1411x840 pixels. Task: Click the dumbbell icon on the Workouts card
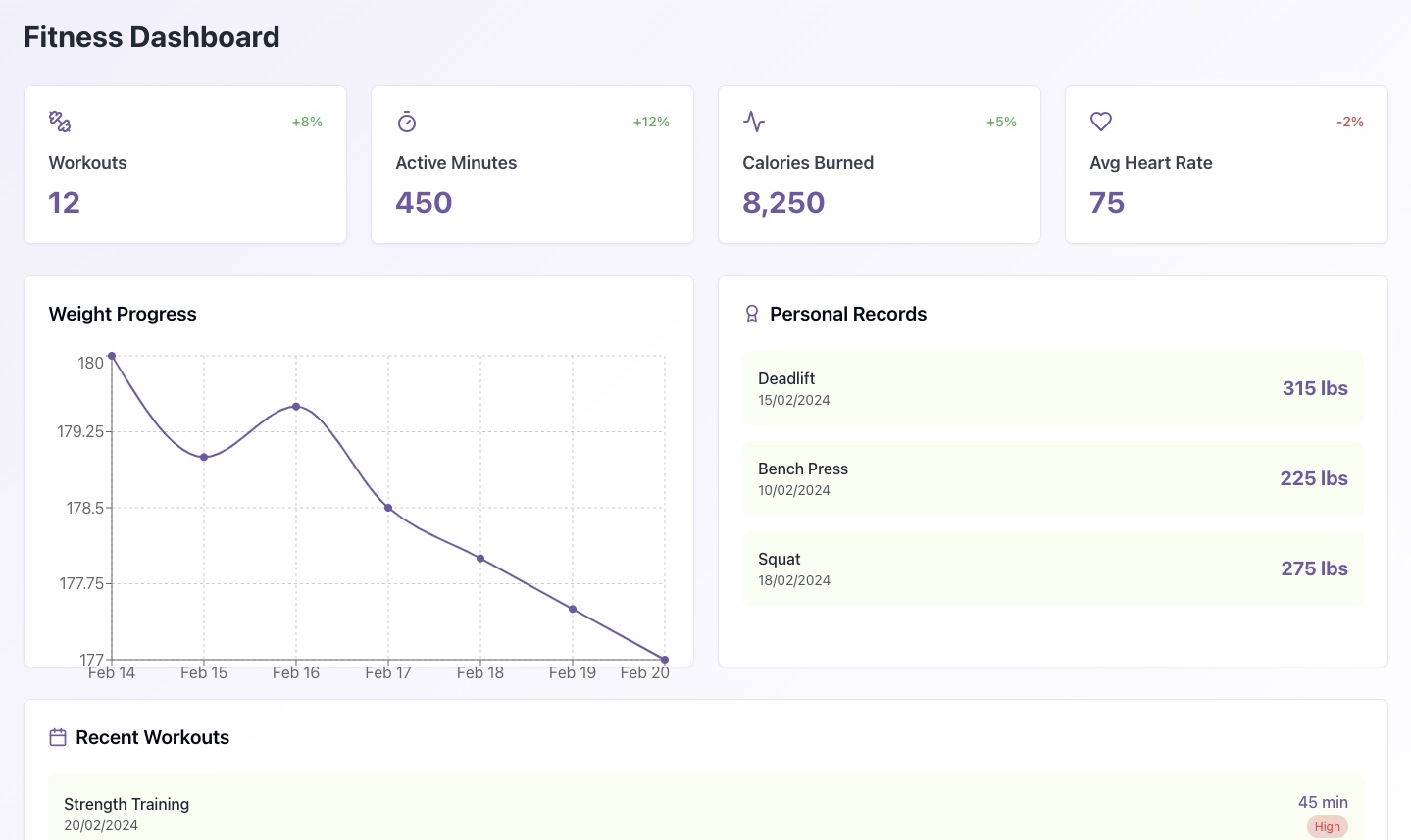coord(59,121)
